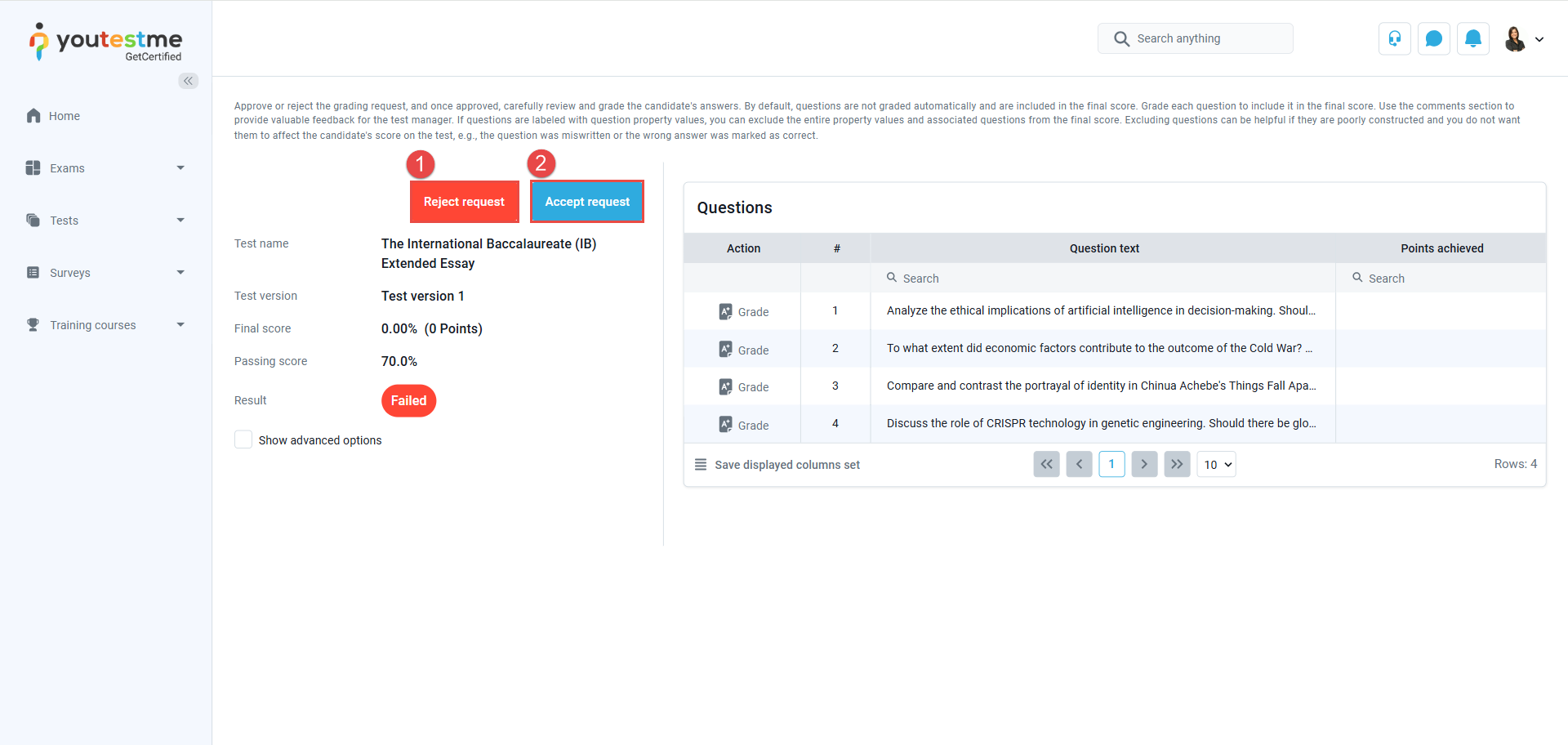The image size is (1568, 745).
Task: Click the Rows: 4 count
Action: pyautogui.click(x=1515, y=464)
